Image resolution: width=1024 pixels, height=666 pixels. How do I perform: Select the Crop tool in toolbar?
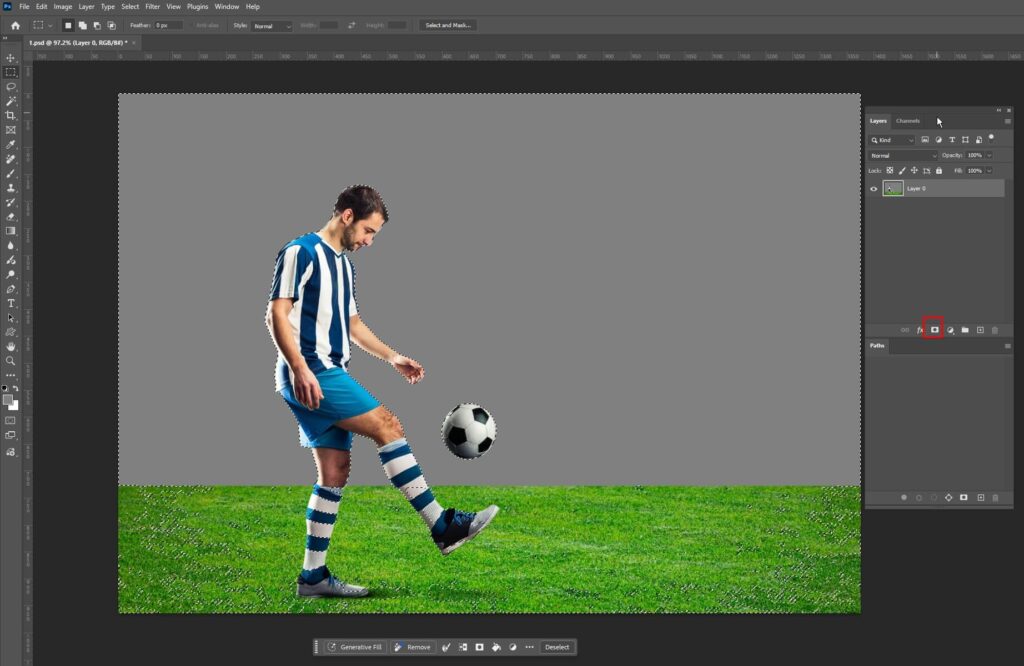pyautogui.click(x=11, y=116)
